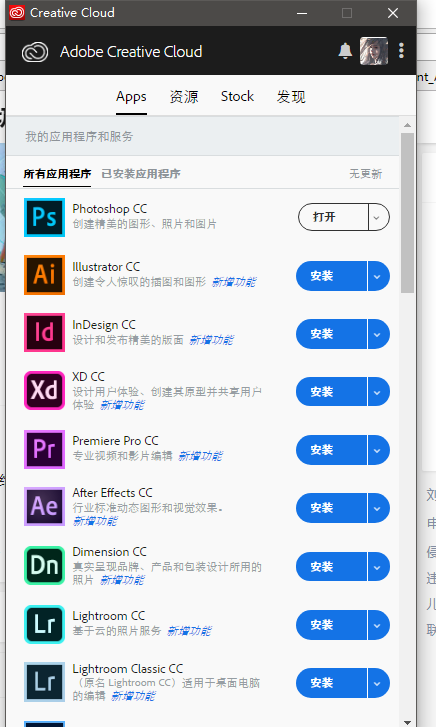Viewport: 436px width, 727px height.
Task: Minimize the Creative Cloud window
Action: pos(302,13)
